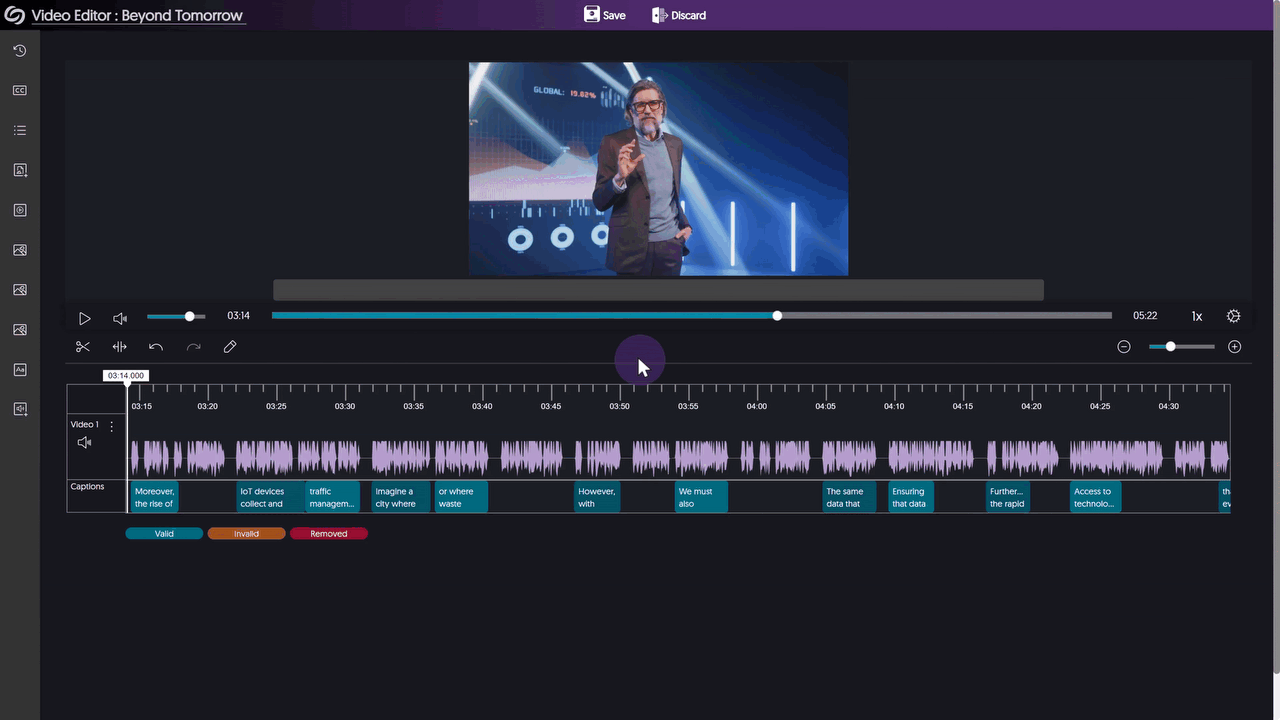Image resolution: width=1280 pixels, height=720 pixels.
Task: Mute the Video 1 track
Action: (x=85, y=442)
